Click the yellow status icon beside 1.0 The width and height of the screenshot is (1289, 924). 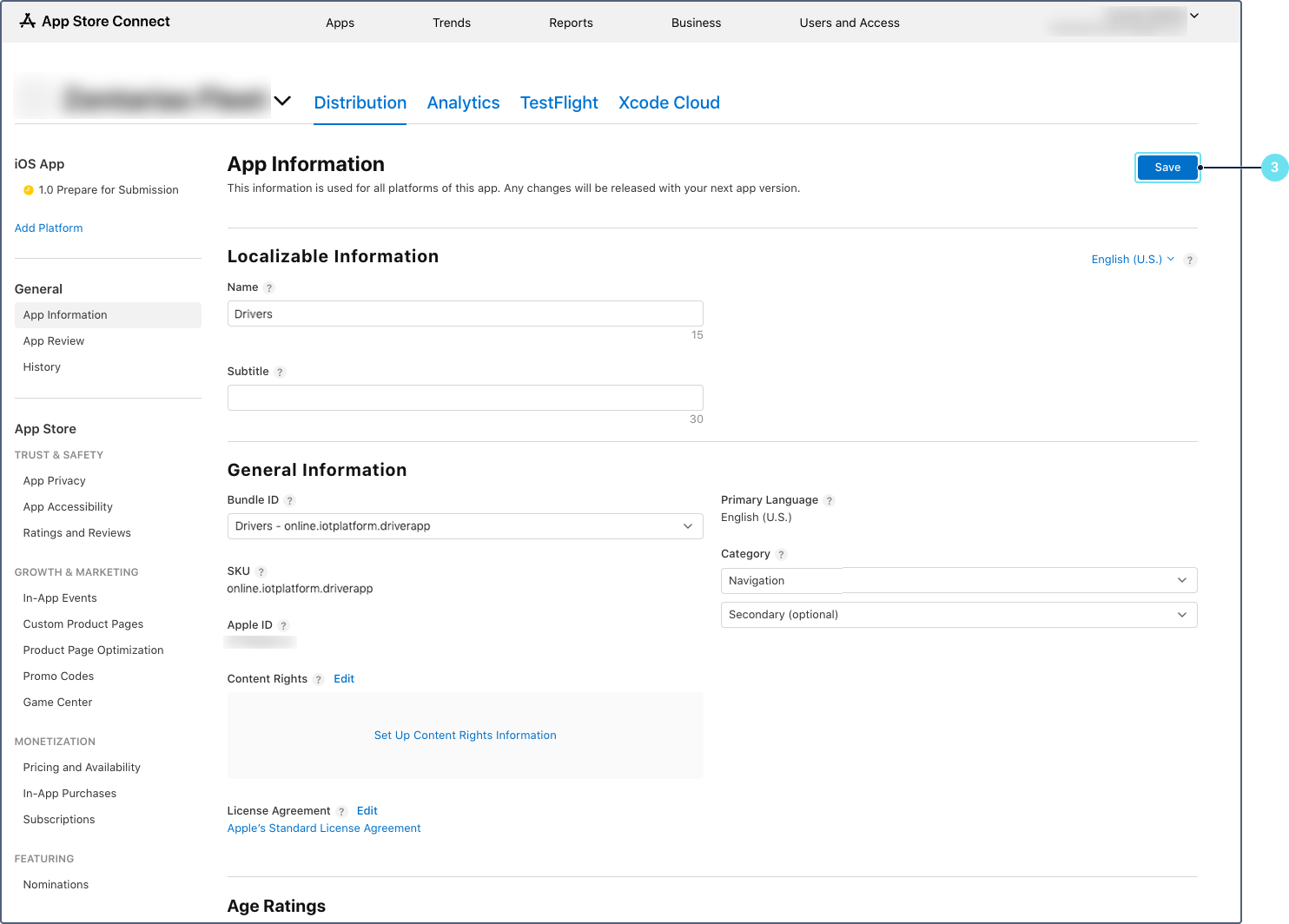point(29,190)
